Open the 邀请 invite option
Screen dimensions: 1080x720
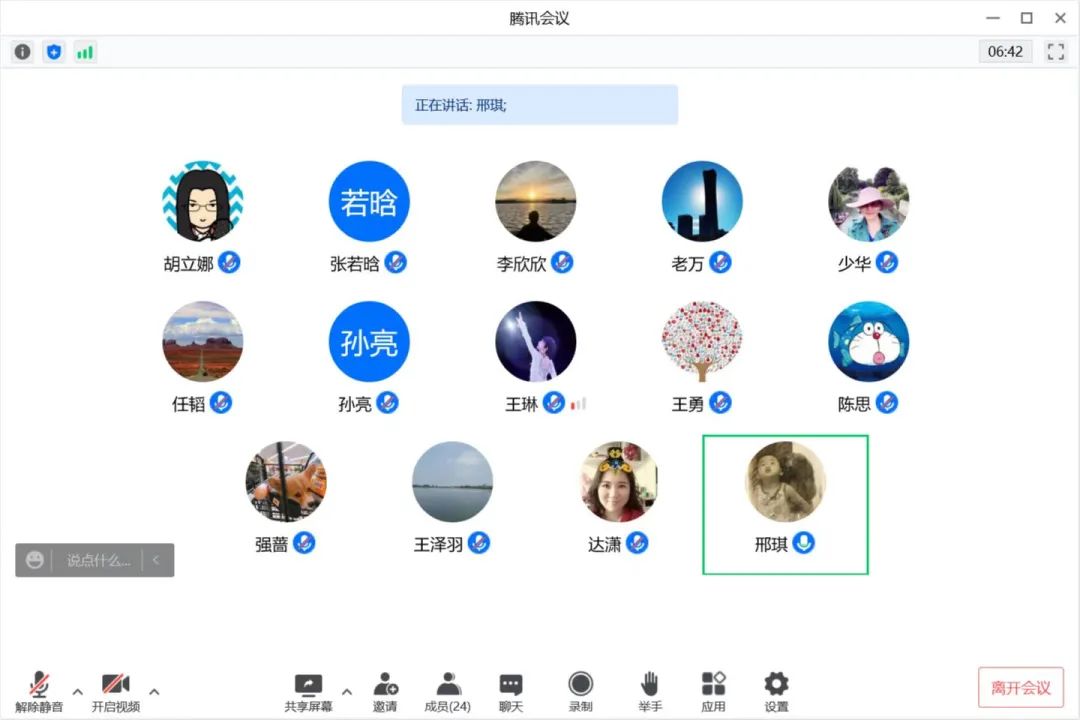[x=385, y=692]
